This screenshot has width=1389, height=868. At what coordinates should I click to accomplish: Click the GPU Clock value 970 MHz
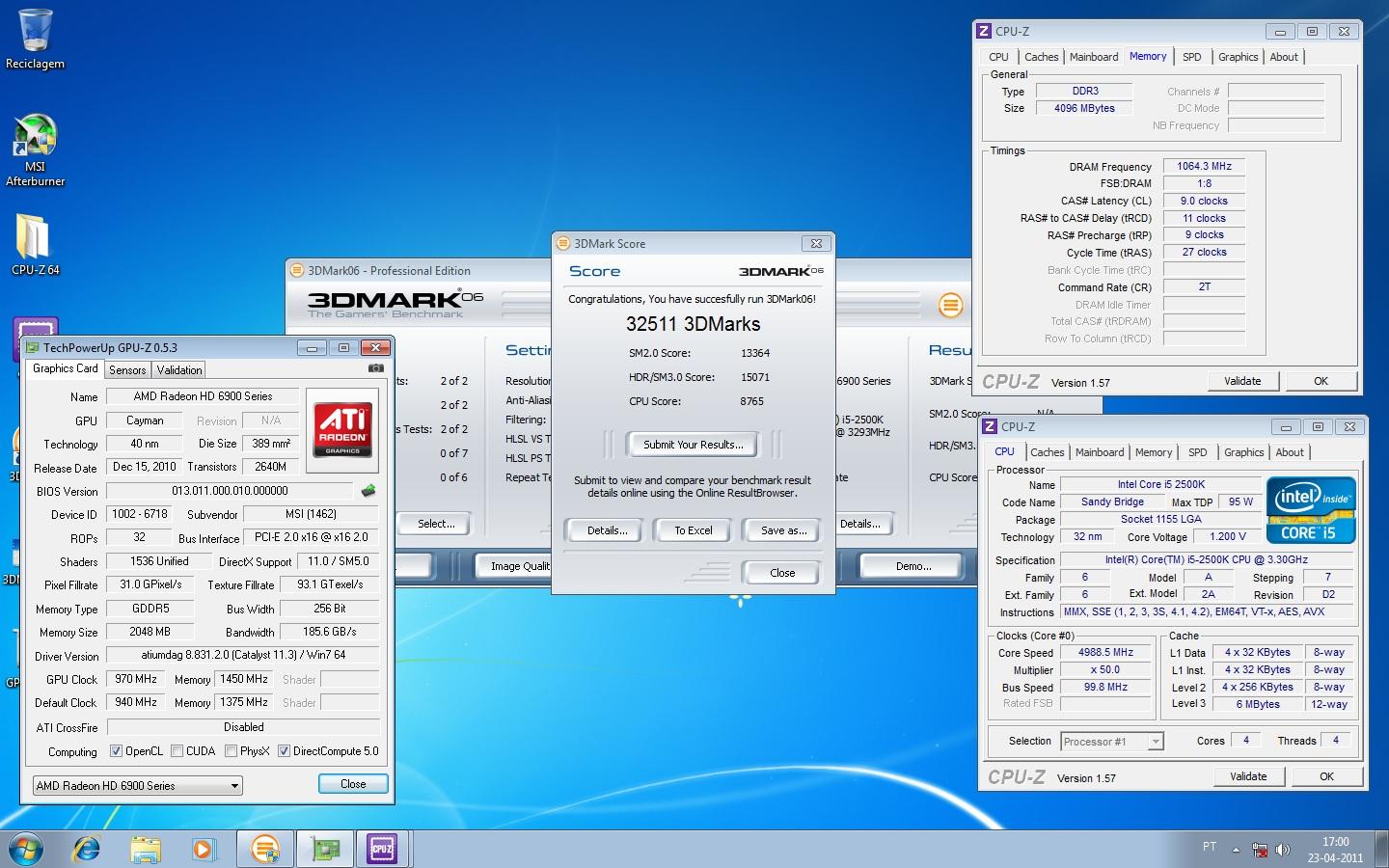pos(136,679)
